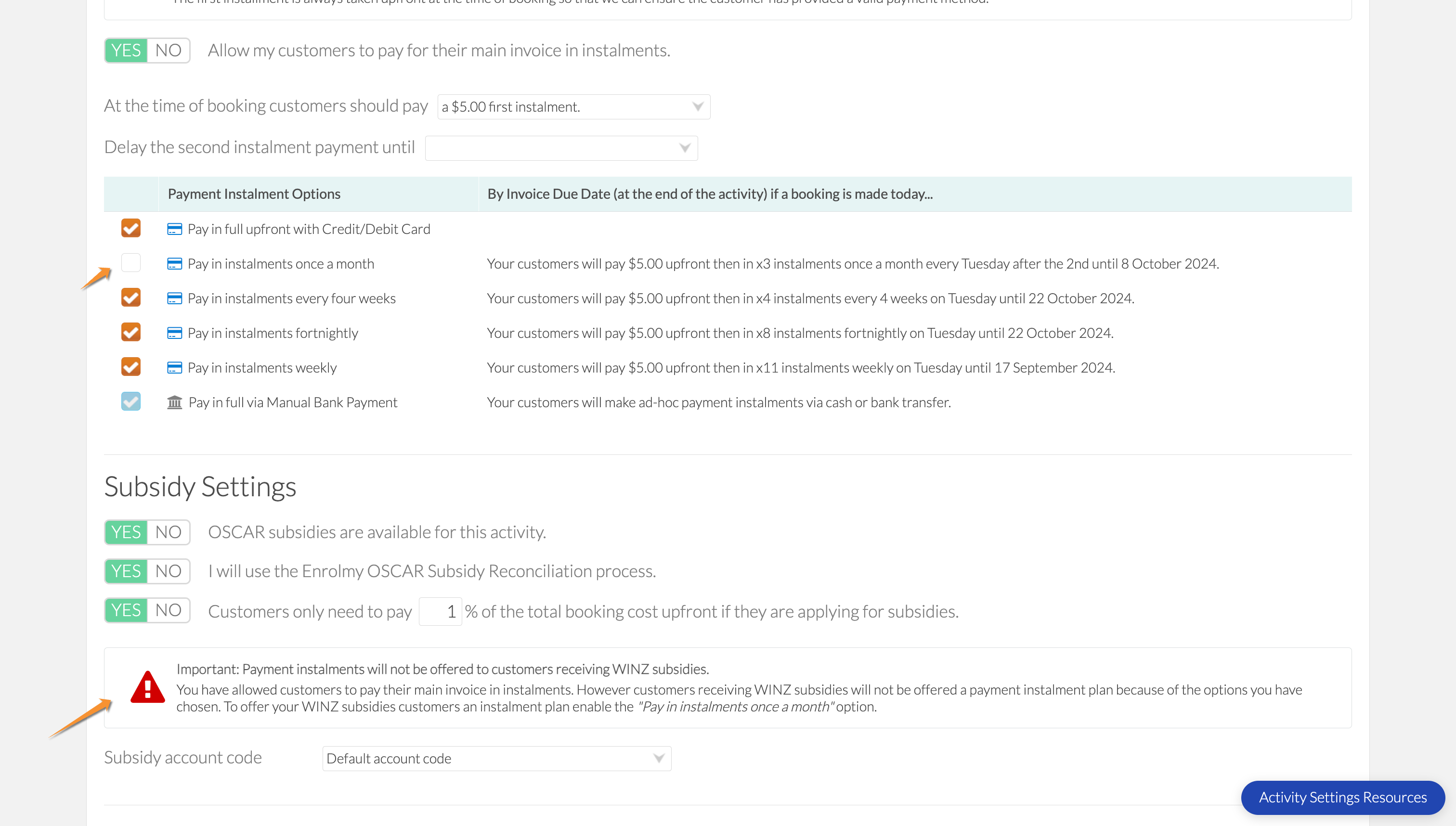
Task: Check the Pay in instalments once a month checkbox
Action: click(x=131, y=263)
